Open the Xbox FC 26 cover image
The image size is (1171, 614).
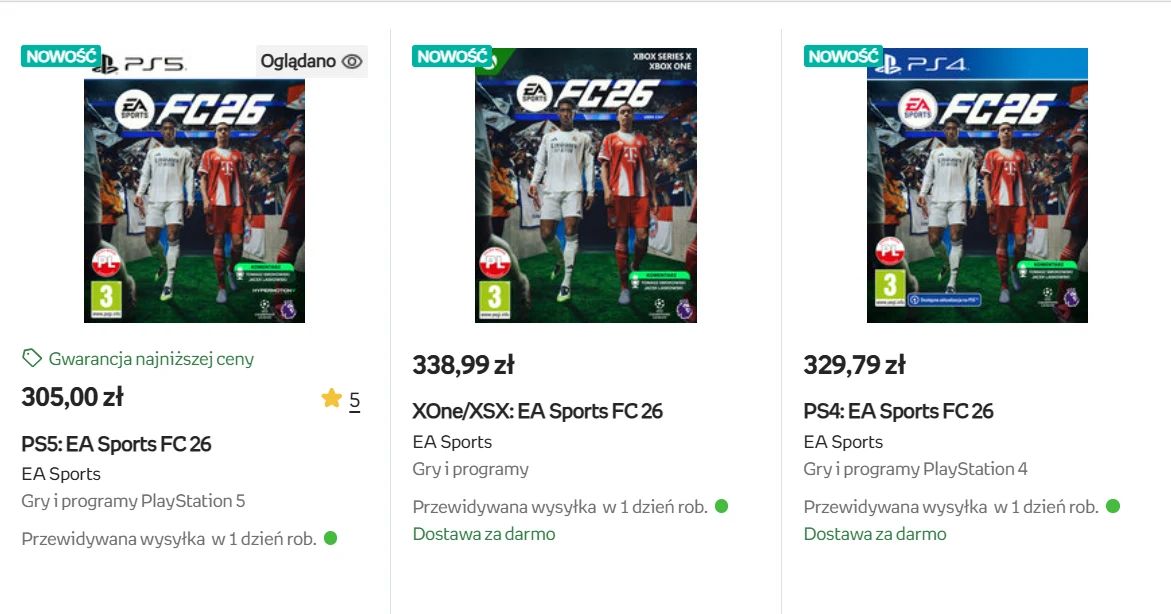pos(586,186)
